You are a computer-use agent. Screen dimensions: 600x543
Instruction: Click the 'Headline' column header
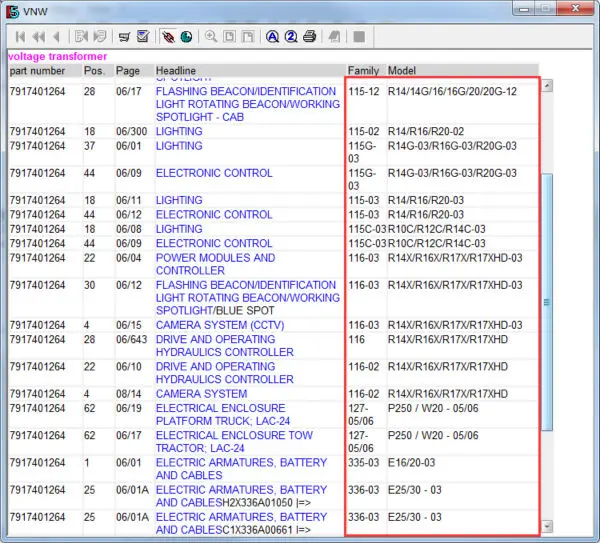[x=176, y=71]
